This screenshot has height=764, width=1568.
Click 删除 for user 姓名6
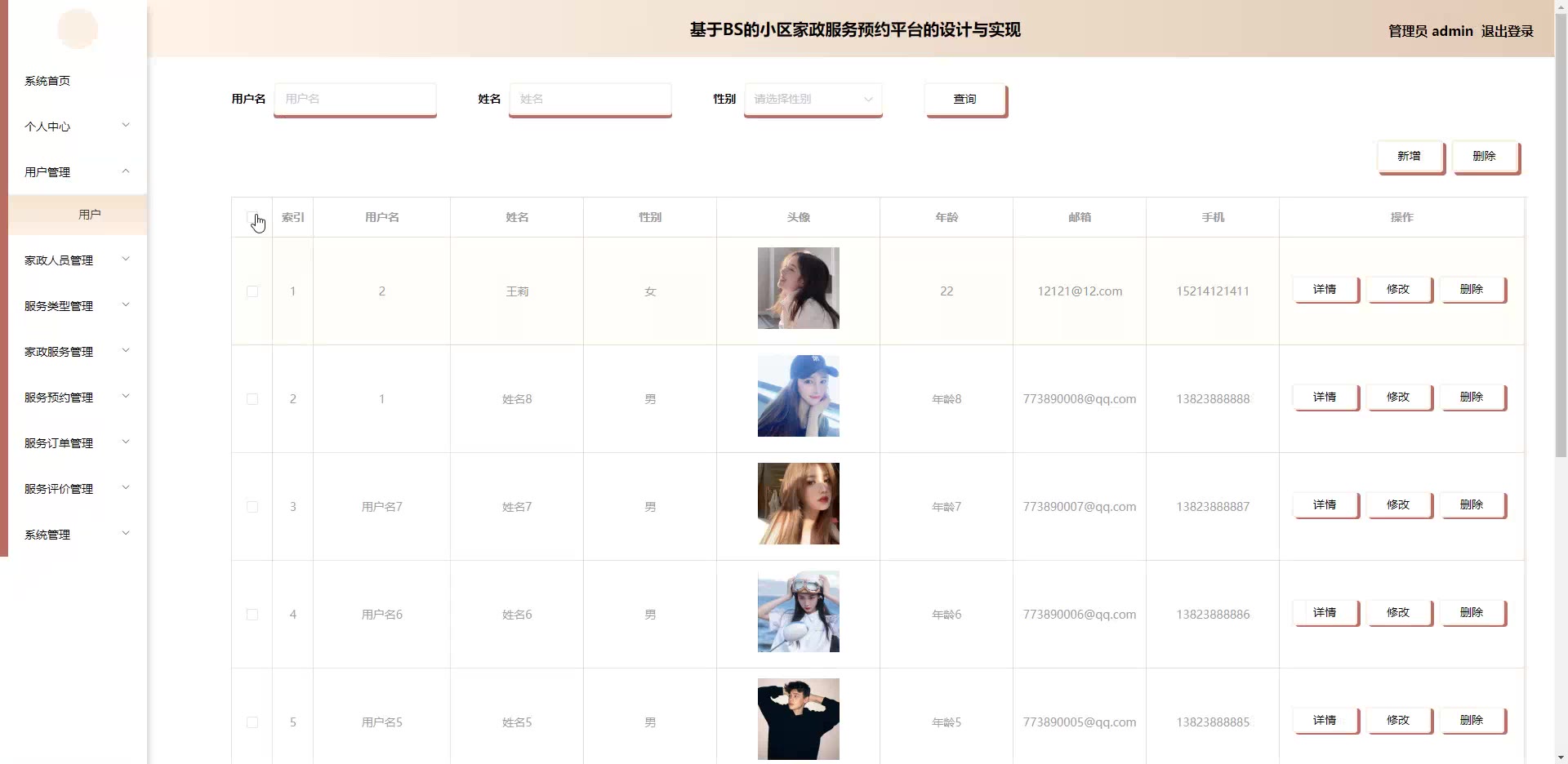tap(1472, 613)
